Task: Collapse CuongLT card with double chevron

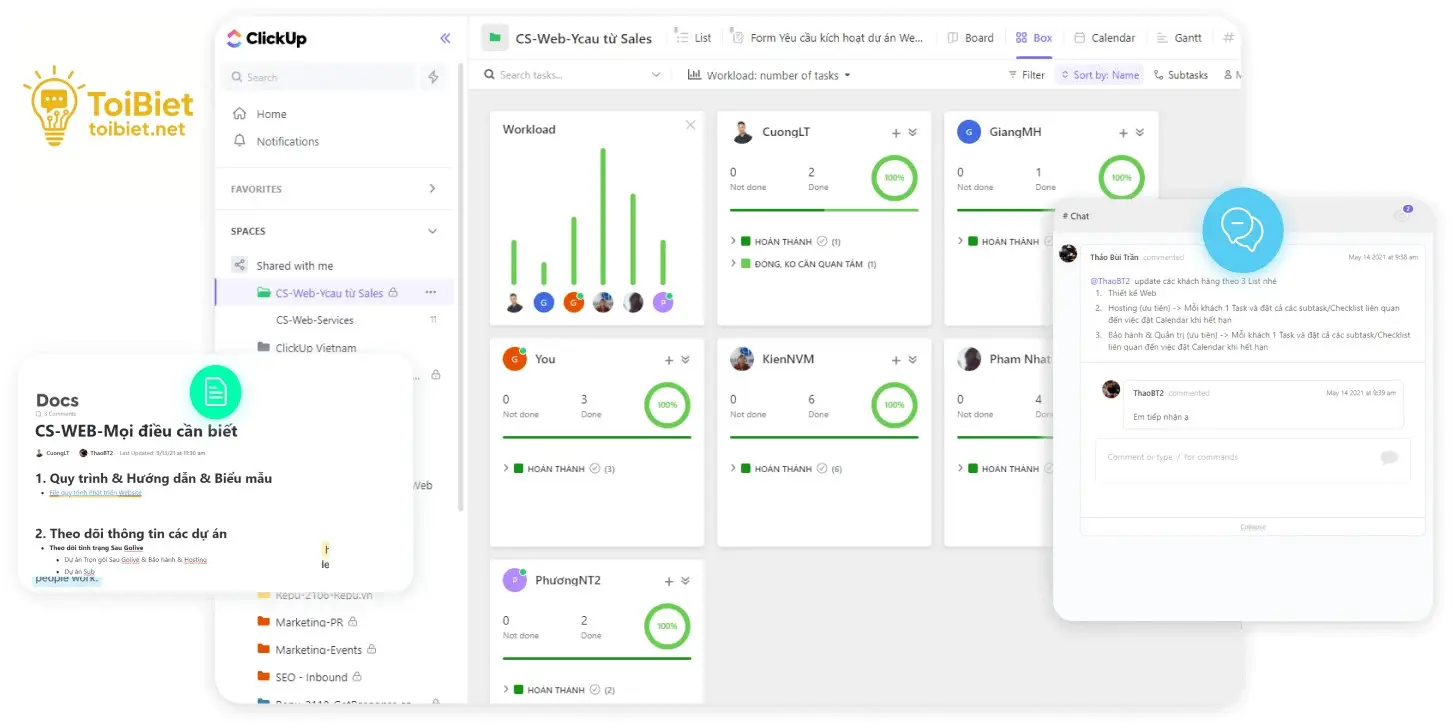Action: [x=912, y=133]
